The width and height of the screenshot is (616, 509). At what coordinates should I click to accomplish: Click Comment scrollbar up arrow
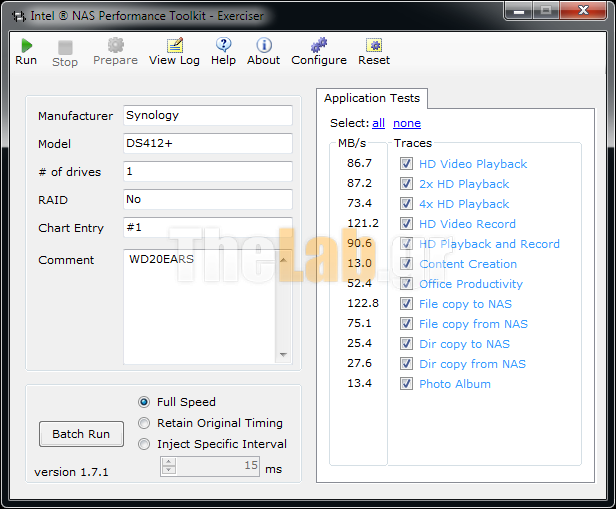[283, 260]
